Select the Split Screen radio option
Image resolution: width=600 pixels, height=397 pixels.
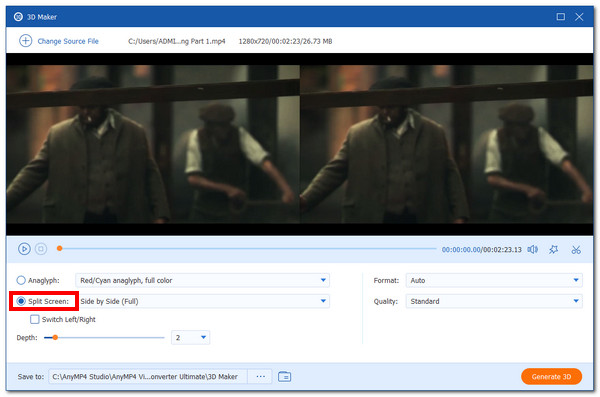tap(21, 301)
